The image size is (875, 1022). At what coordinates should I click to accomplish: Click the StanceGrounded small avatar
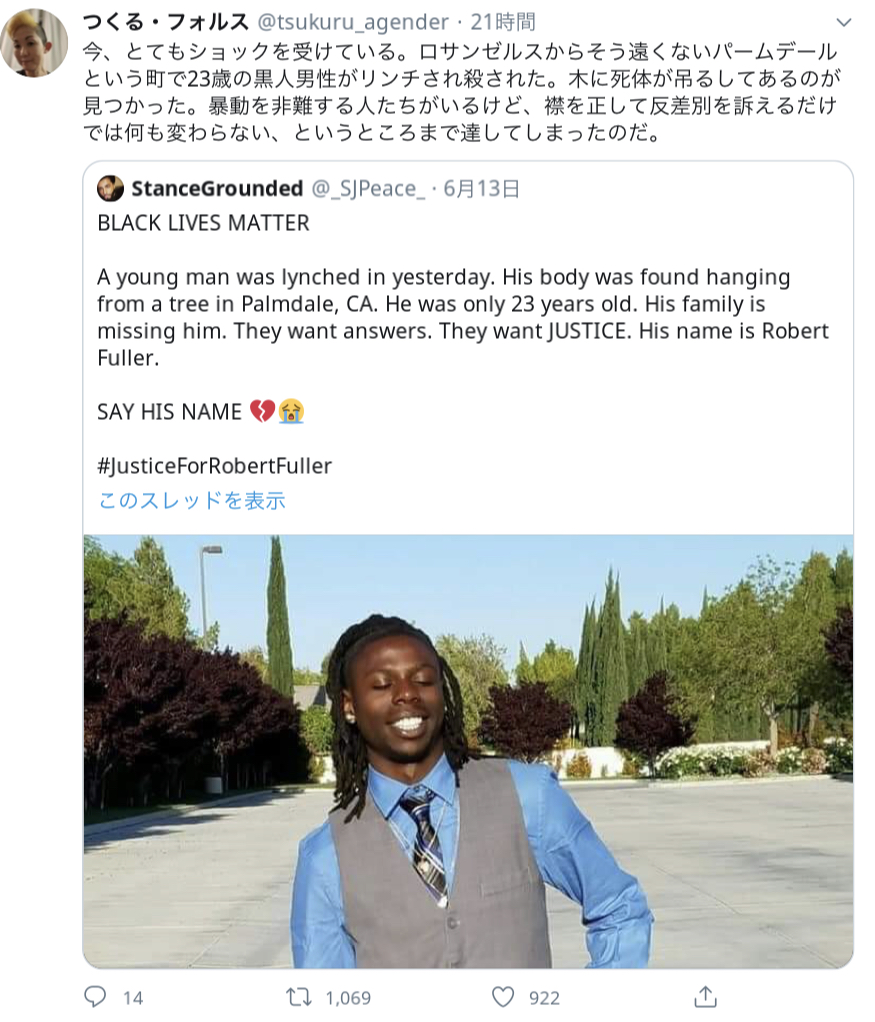(110, 188)
